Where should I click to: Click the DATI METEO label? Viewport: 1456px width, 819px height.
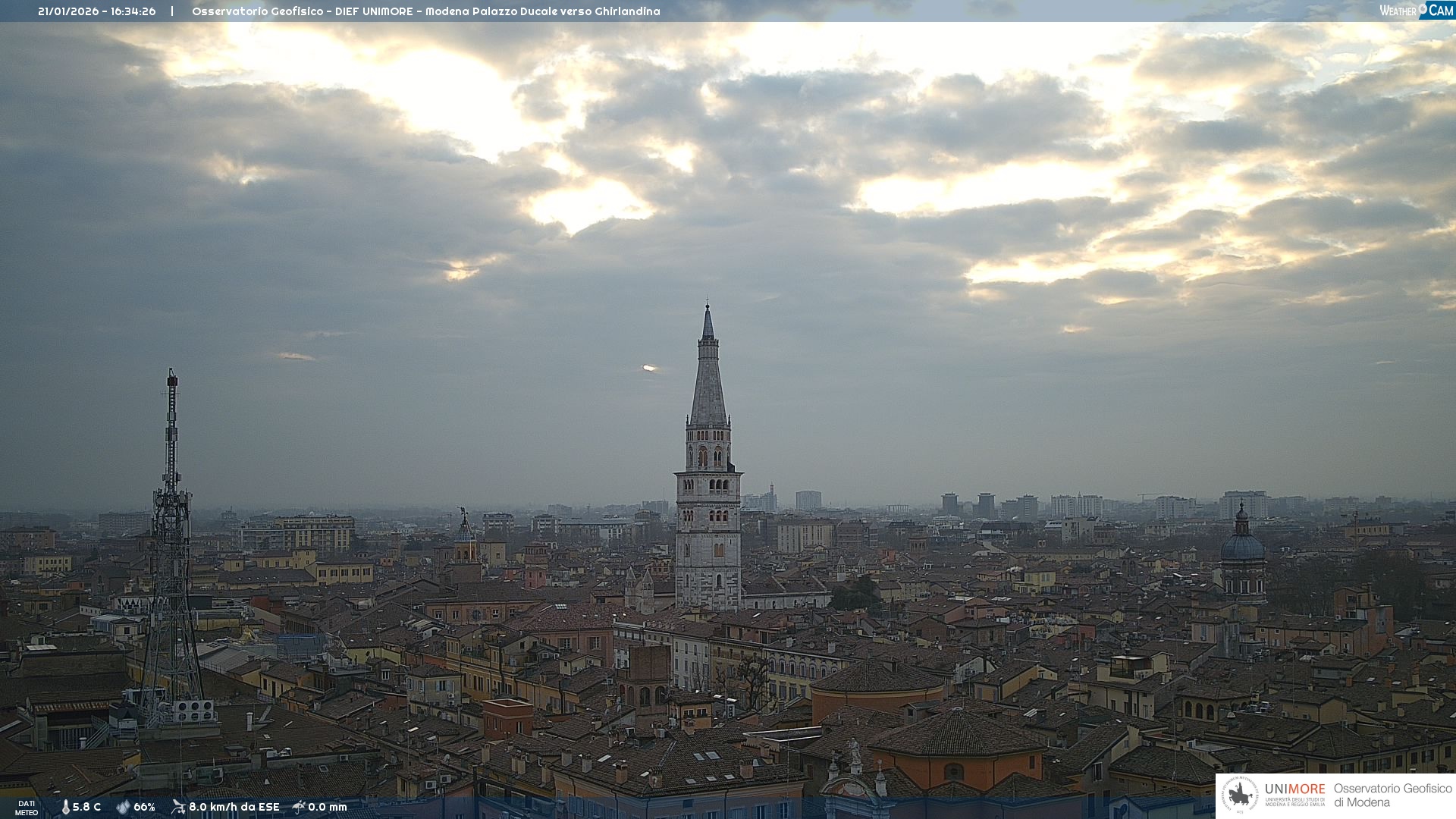pyautogui.click(x=27, y=808)
